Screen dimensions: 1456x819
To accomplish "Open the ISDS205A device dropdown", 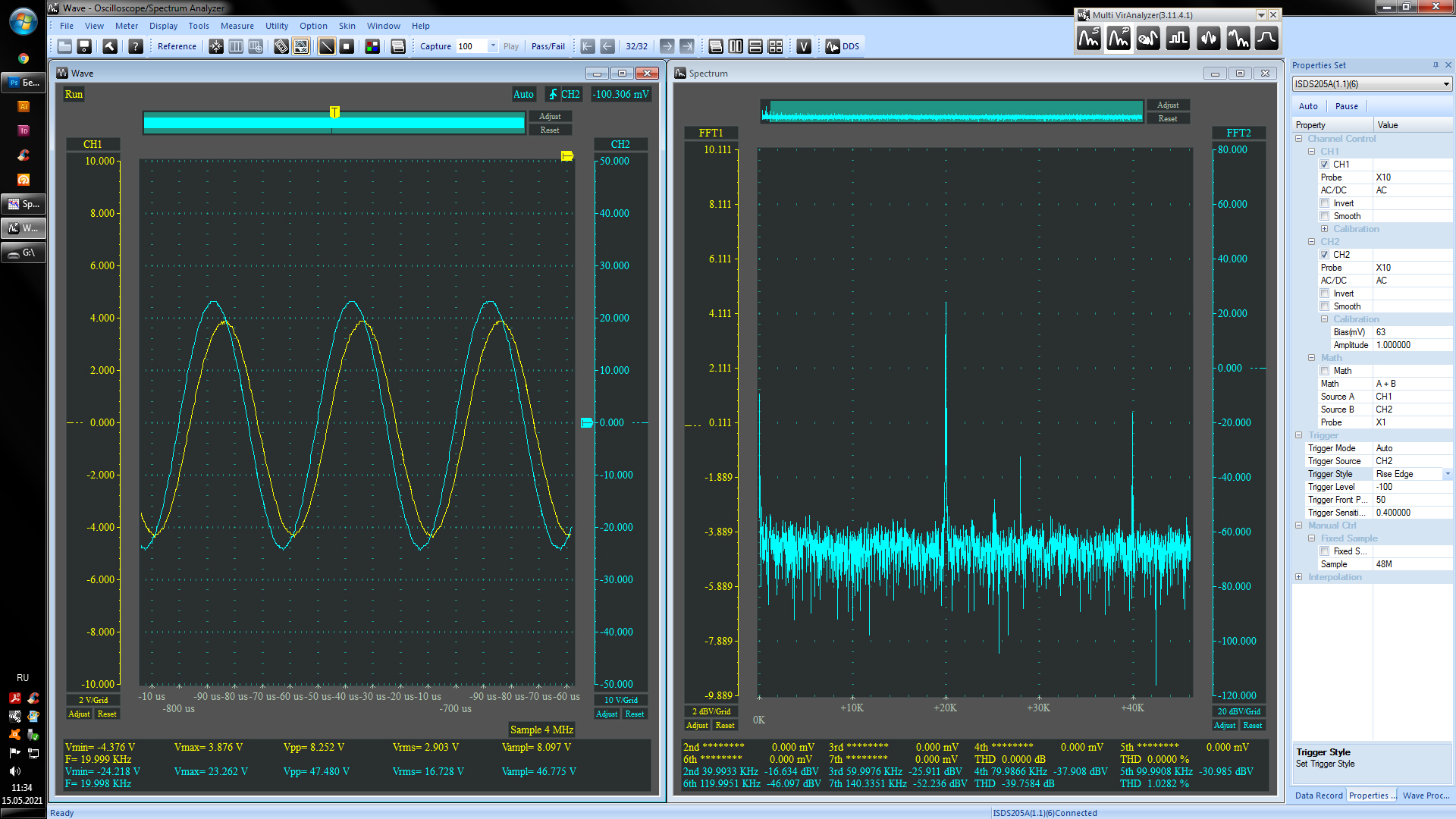I will (1446, 84).
